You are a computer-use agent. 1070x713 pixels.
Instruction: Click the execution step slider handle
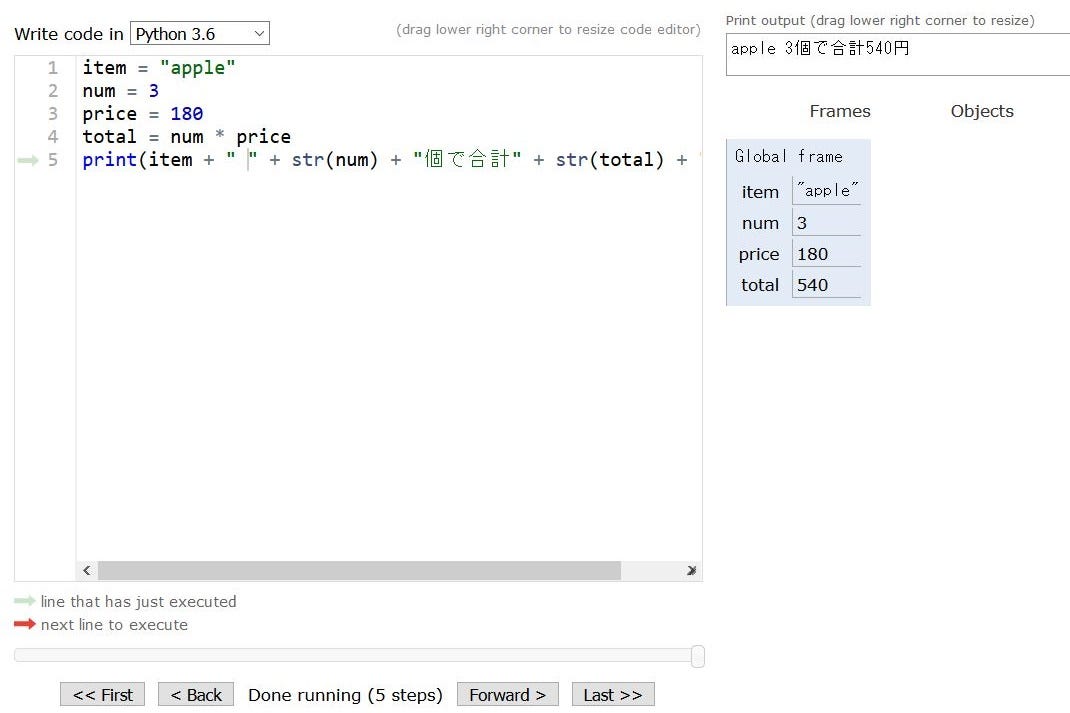[698, 656]
